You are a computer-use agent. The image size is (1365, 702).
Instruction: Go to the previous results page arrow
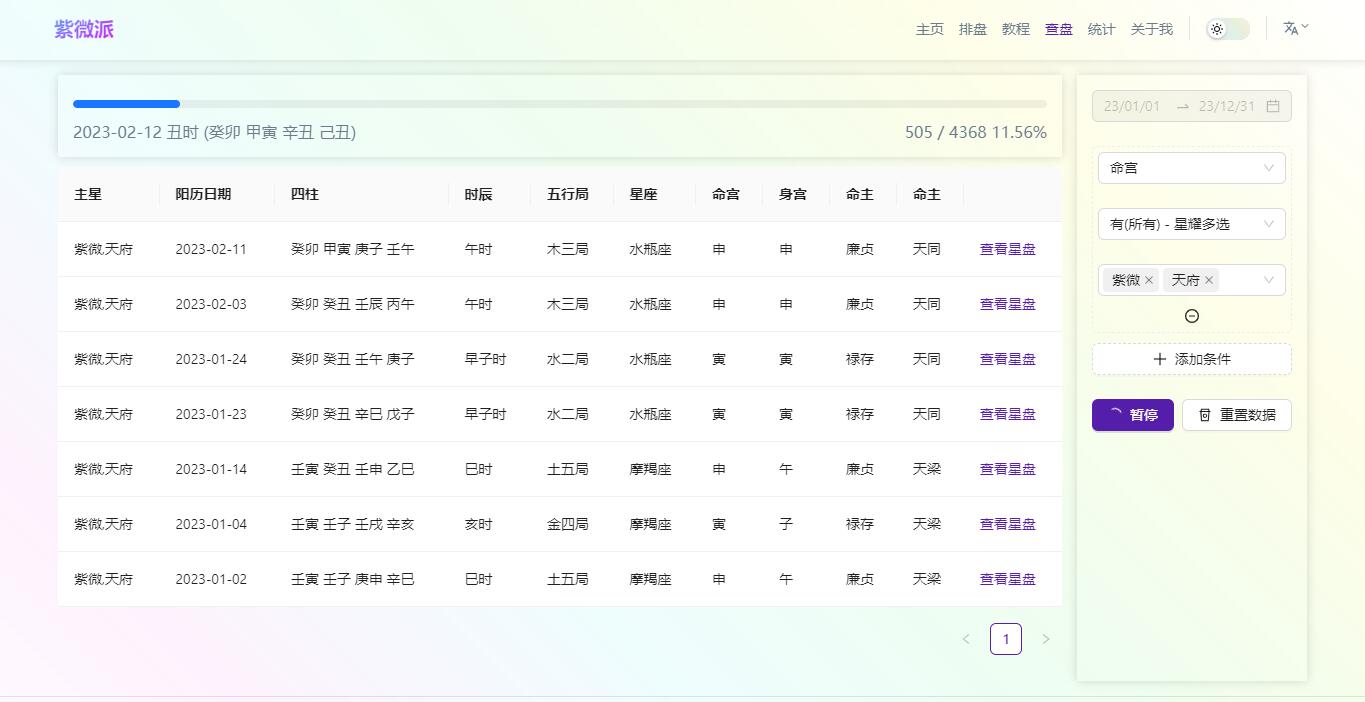click(x=966, y=639)
